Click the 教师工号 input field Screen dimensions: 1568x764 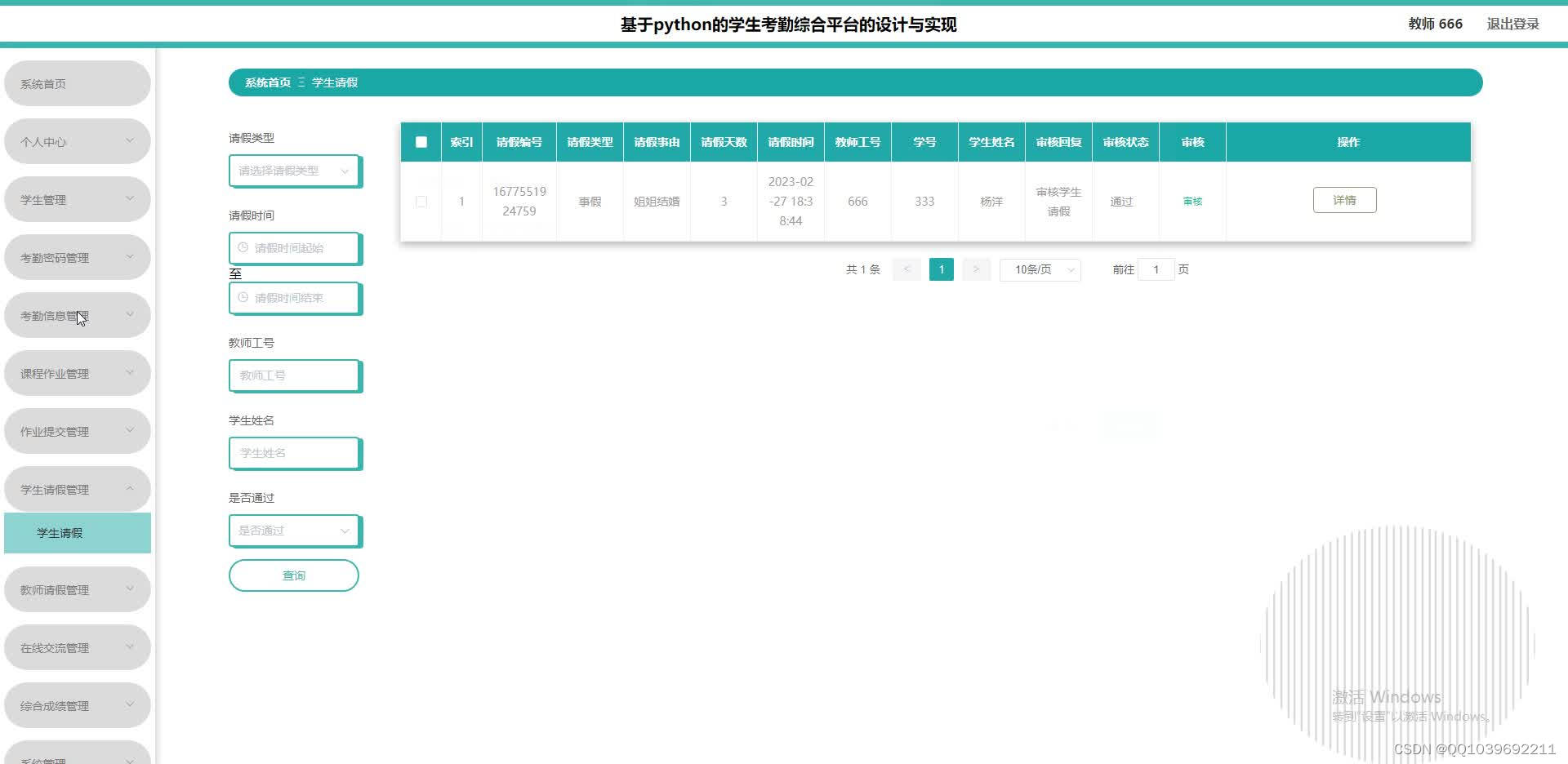[x=295, y=375]
